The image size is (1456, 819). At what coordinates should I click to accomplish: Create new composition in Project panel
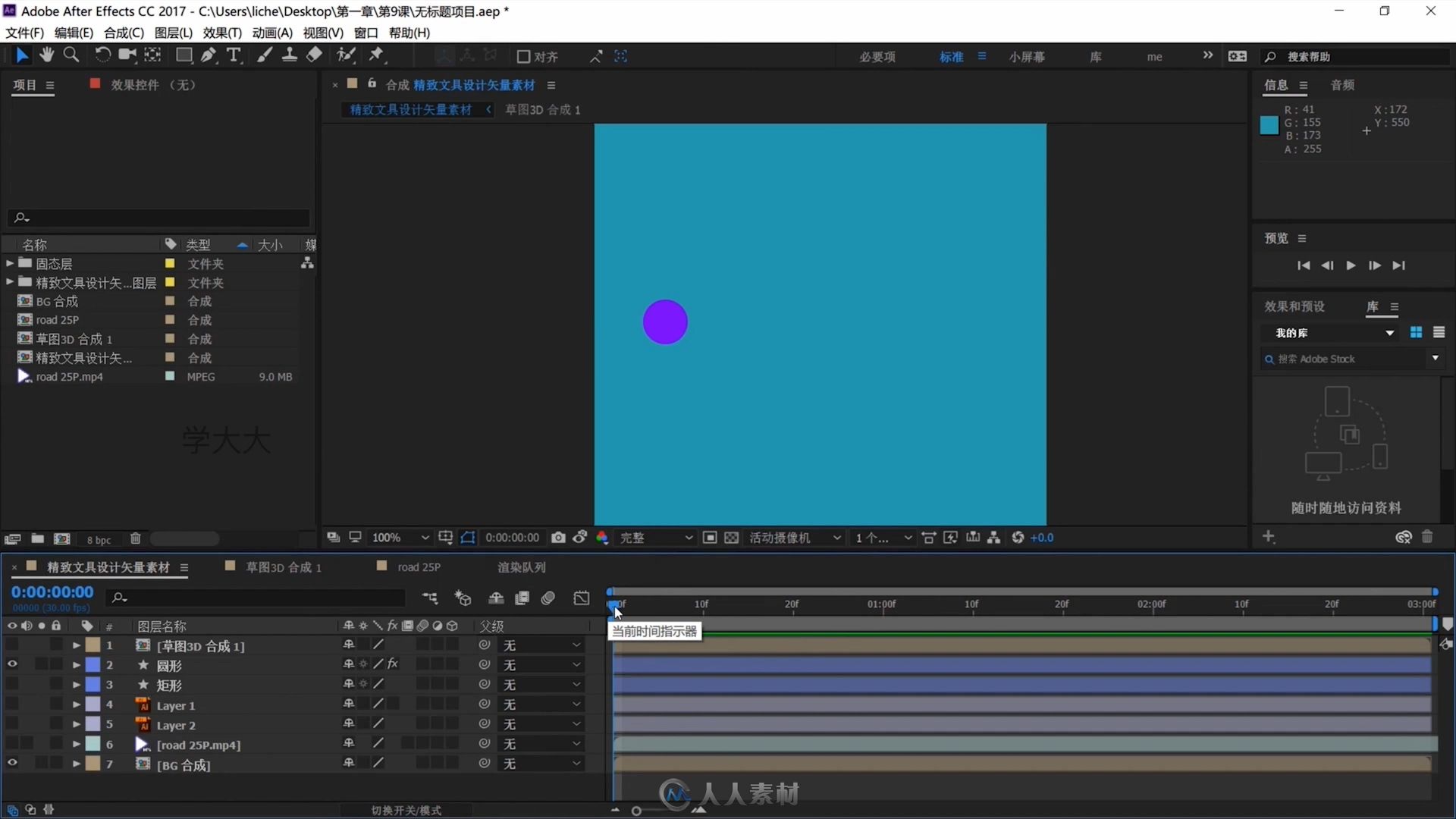coord(62,539)
